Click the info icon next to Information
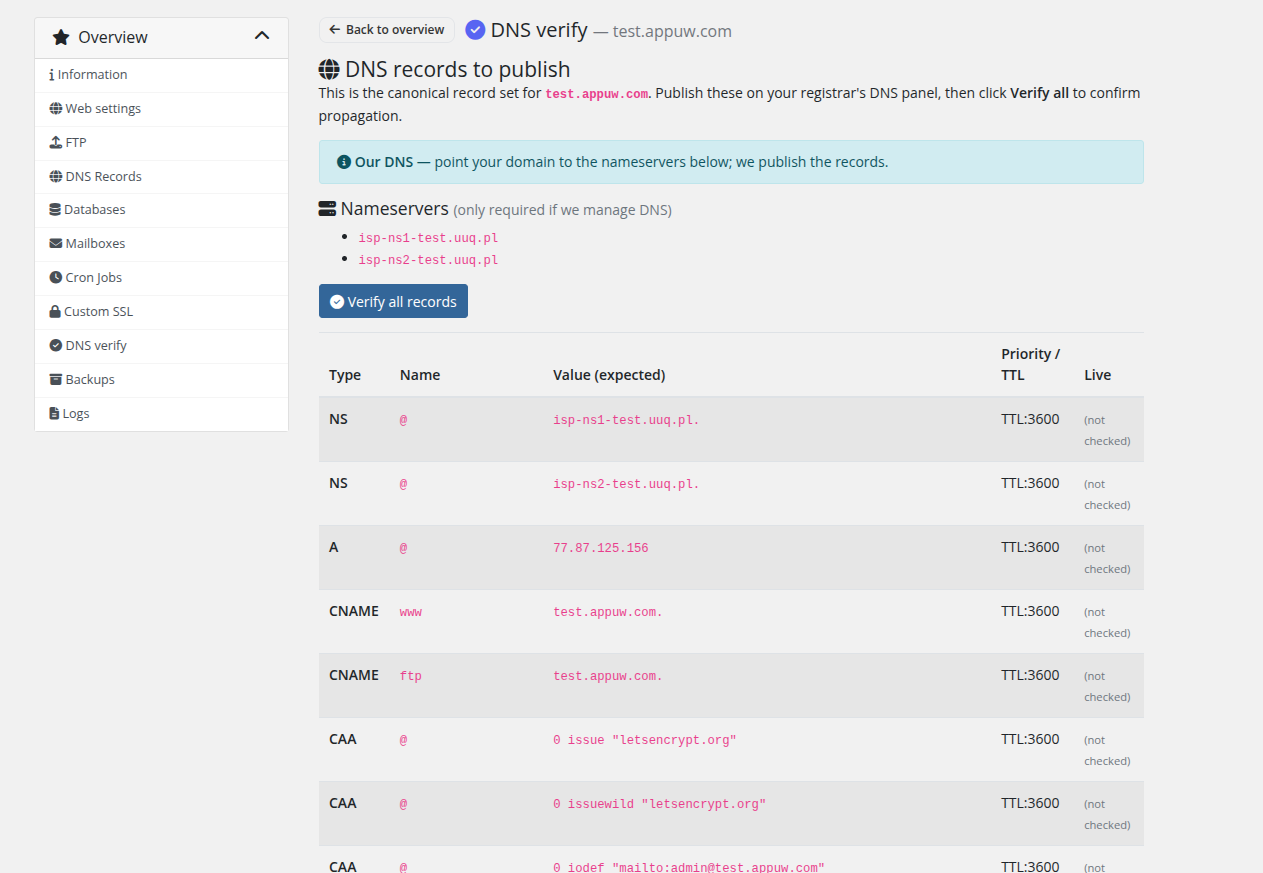Viewport: 1263px width, 873px height. pyautogui.click(x=51, y=75)
